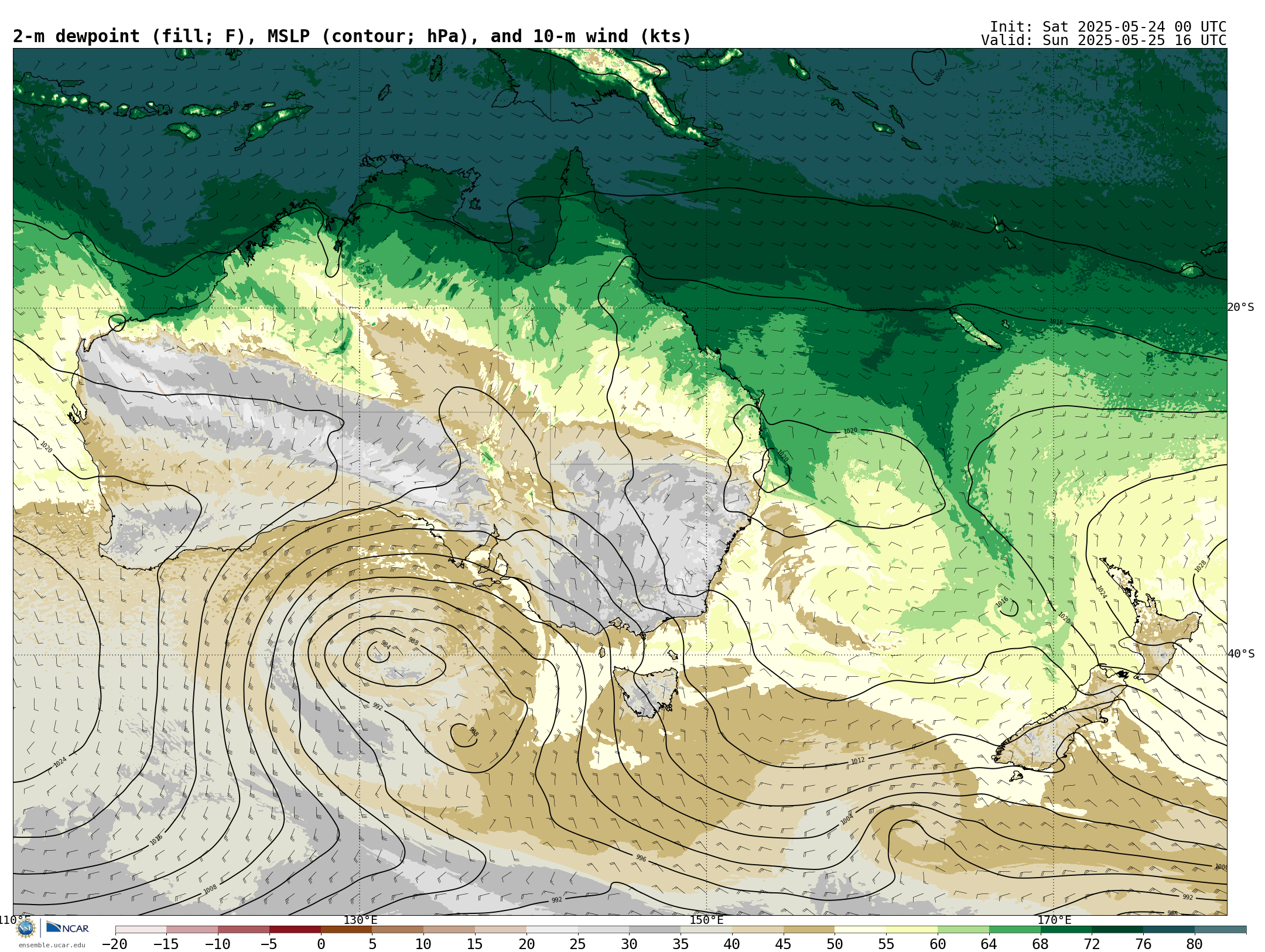Pick the colorbar swatch between 5 and 10
Screen dimensions: 1265x952
(x=398, y=930)
